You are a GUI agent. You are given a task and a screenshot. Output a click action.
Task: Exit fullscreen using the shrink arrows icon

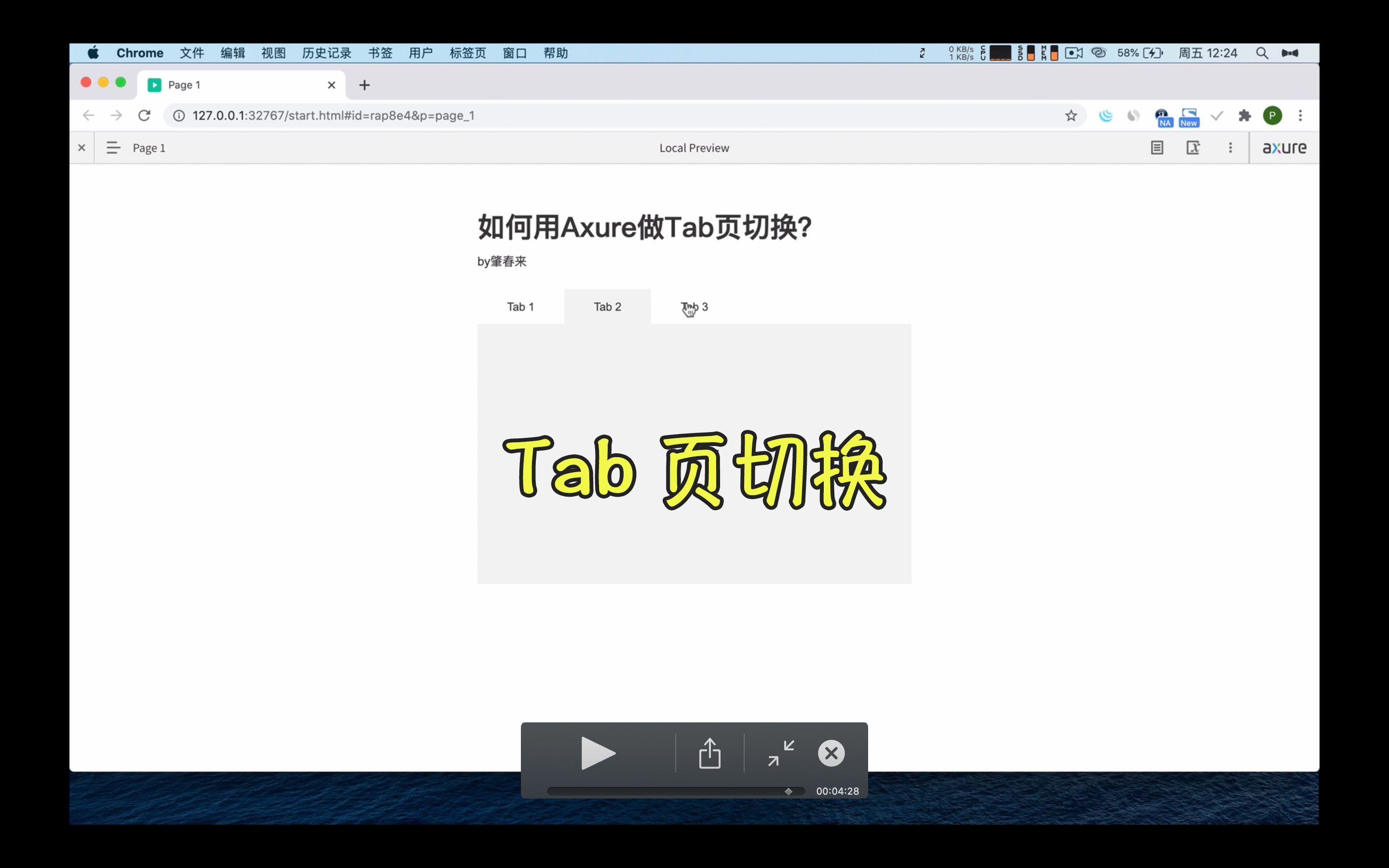click(x=781, y=753)
